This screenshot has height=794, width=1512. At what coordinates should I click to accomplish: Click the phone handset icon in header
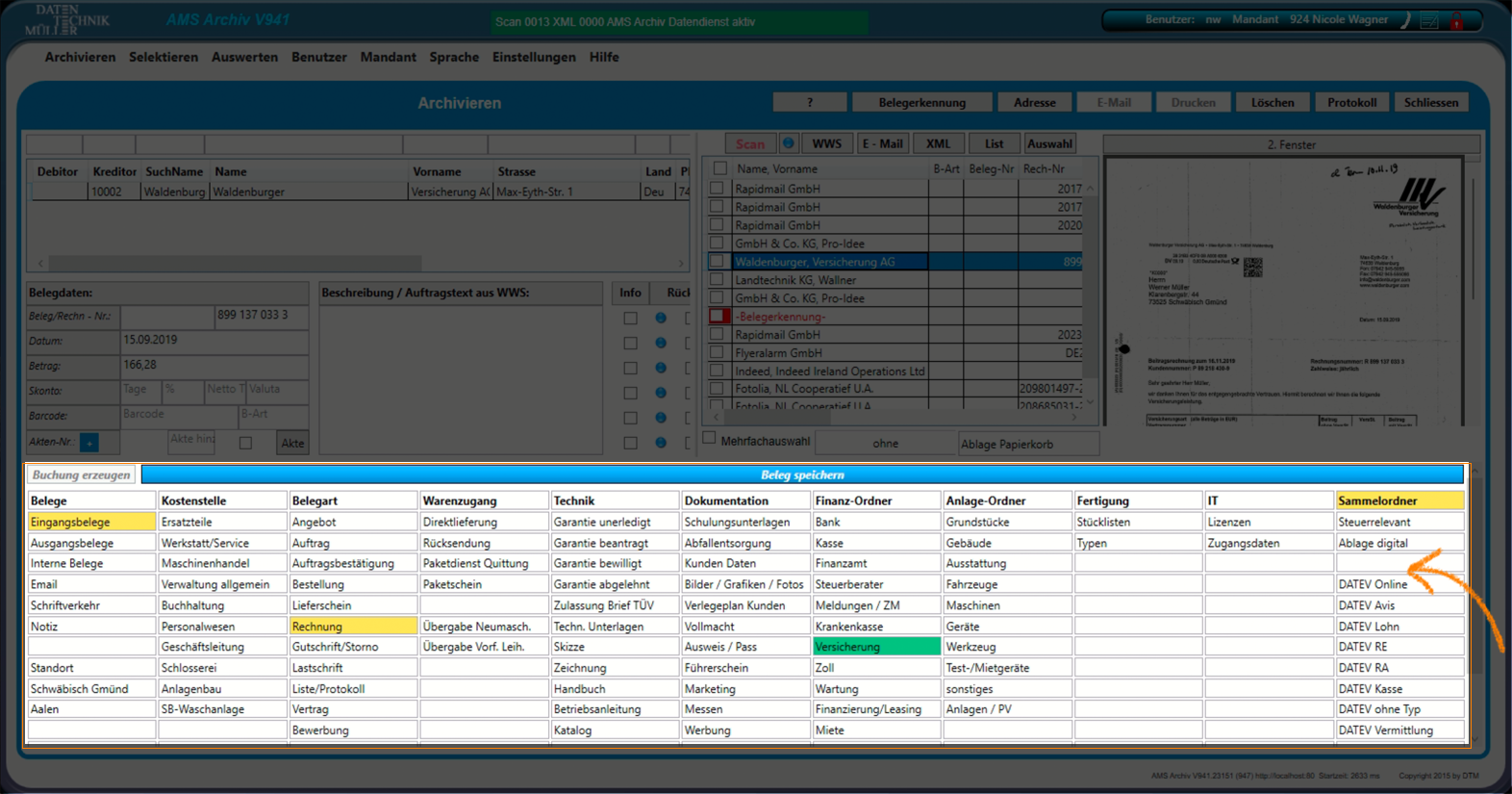click(1405, 21)
